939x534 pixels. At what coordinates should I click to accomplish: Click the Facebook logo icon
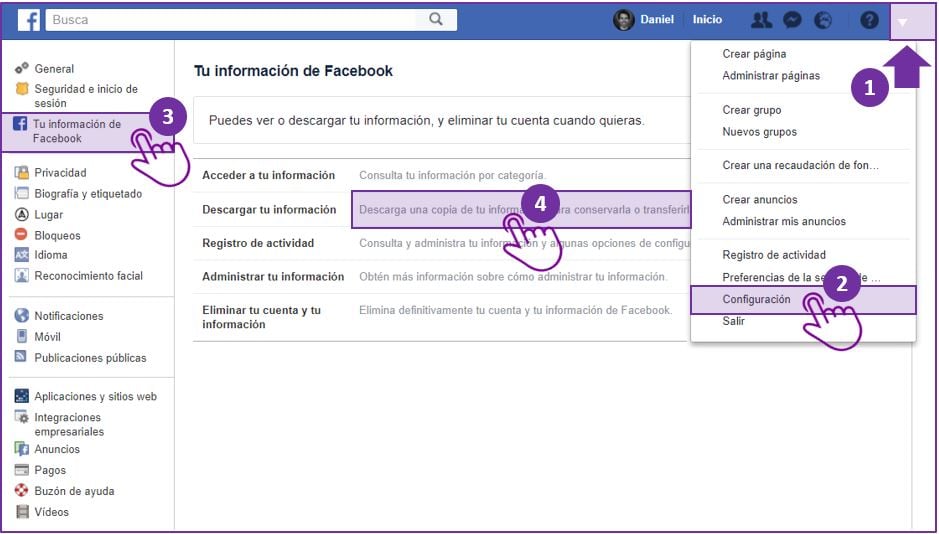pyautogui.click(x=28, y=20)
